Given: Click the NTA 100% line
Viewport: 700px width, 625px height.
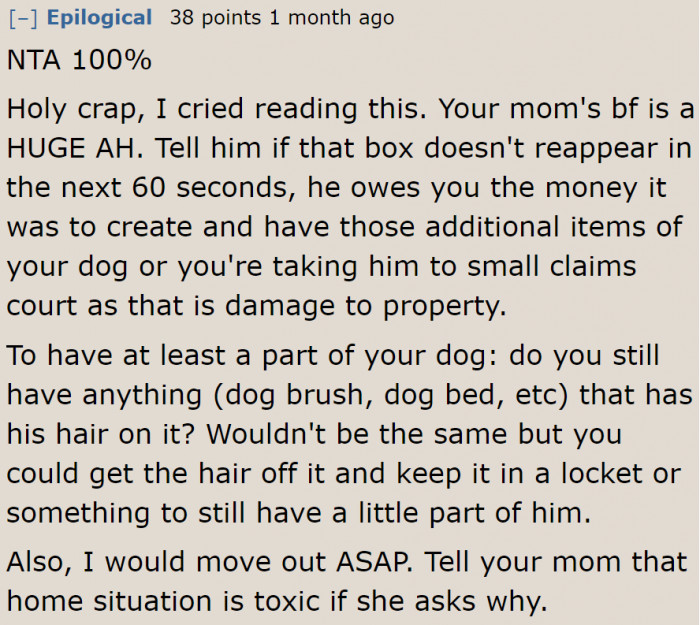Looking at the screenshot, I should pos(79,61).
